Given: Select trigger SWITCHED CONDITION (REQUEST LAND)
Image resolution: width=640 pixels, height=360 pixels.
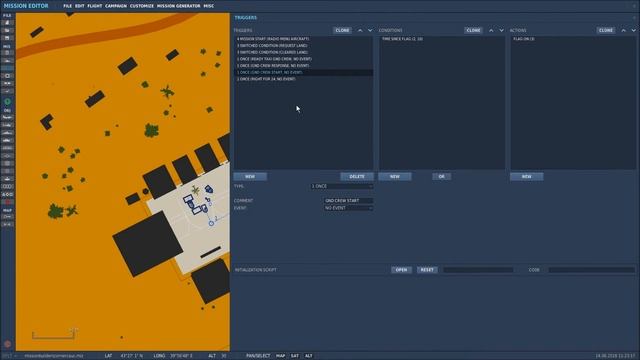Looking at the screenshot, I should (x=303, y=46).
